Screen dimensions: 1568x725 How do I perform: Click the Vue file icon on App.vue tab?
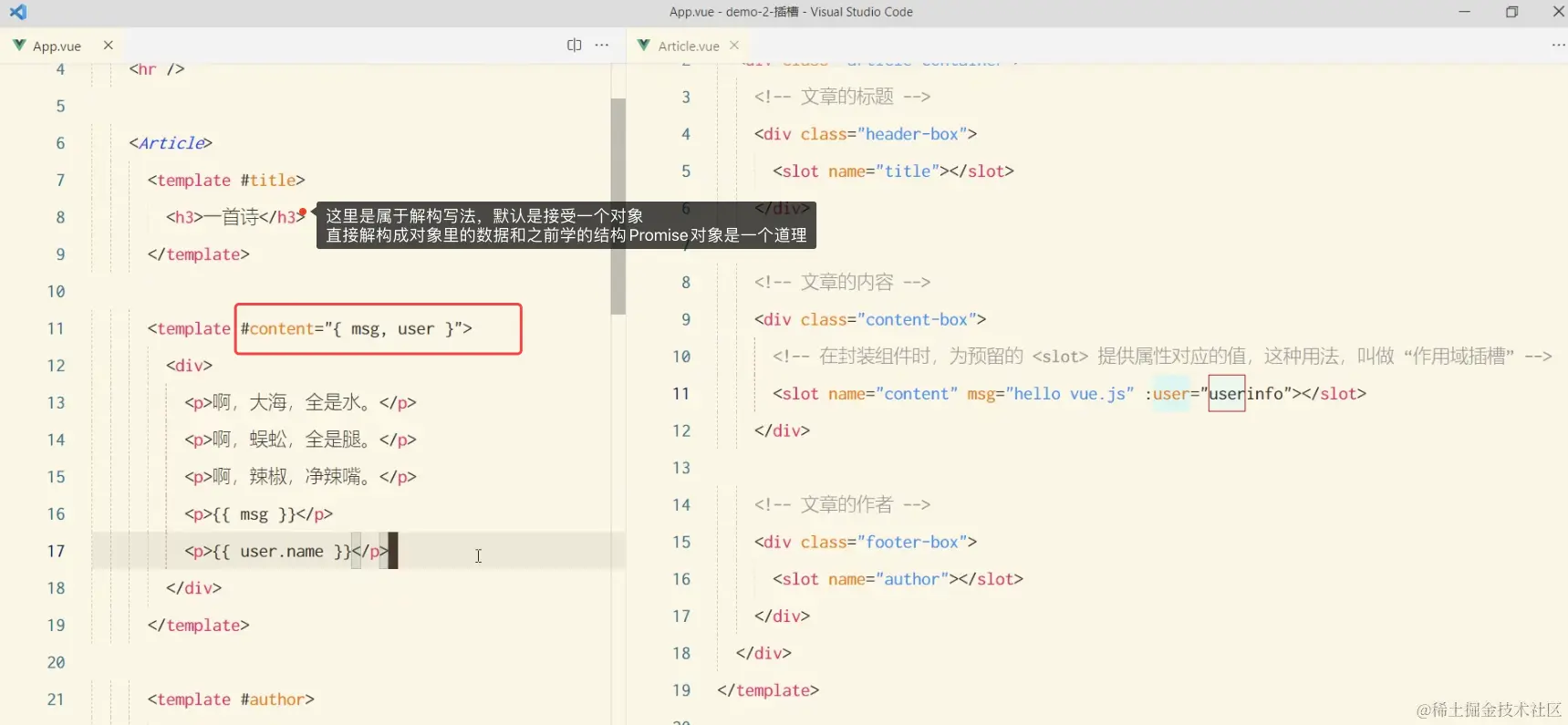[x=19, y=45]
